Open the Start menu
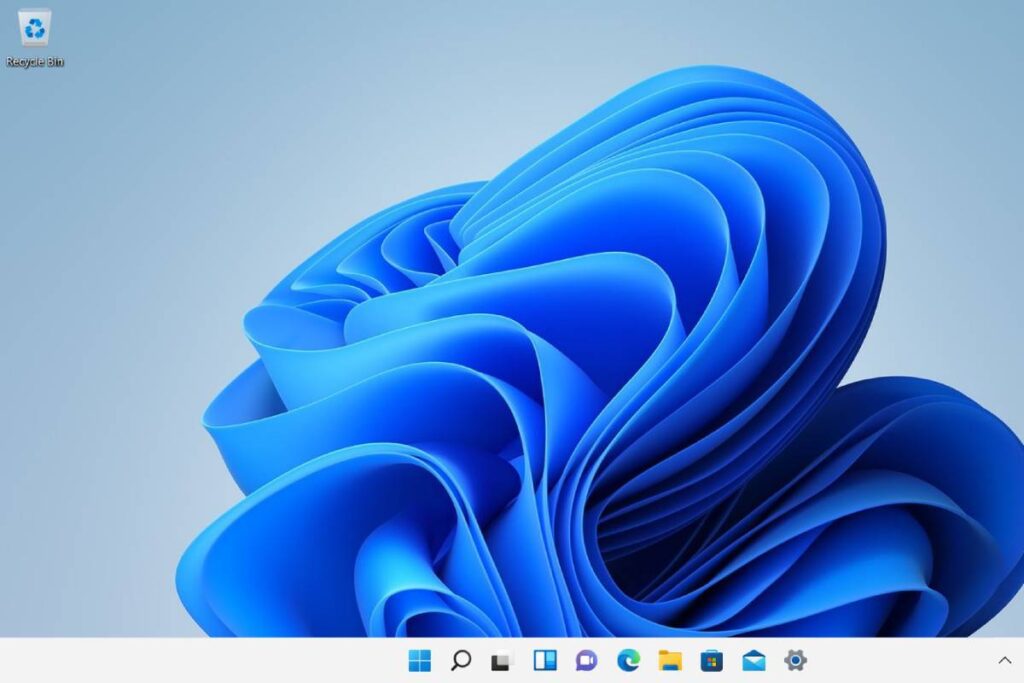 coord(421,660)
